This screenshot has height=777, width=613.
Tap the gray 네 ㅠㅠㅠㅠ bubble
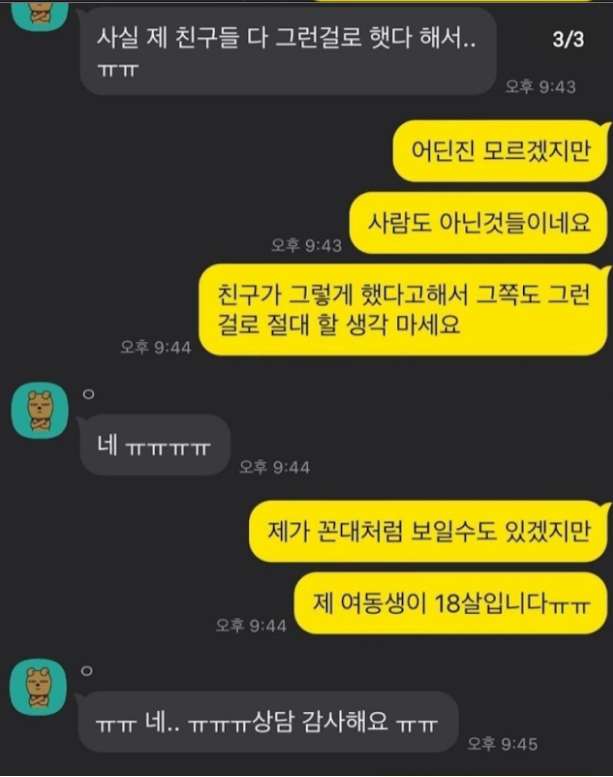[155, 445]
